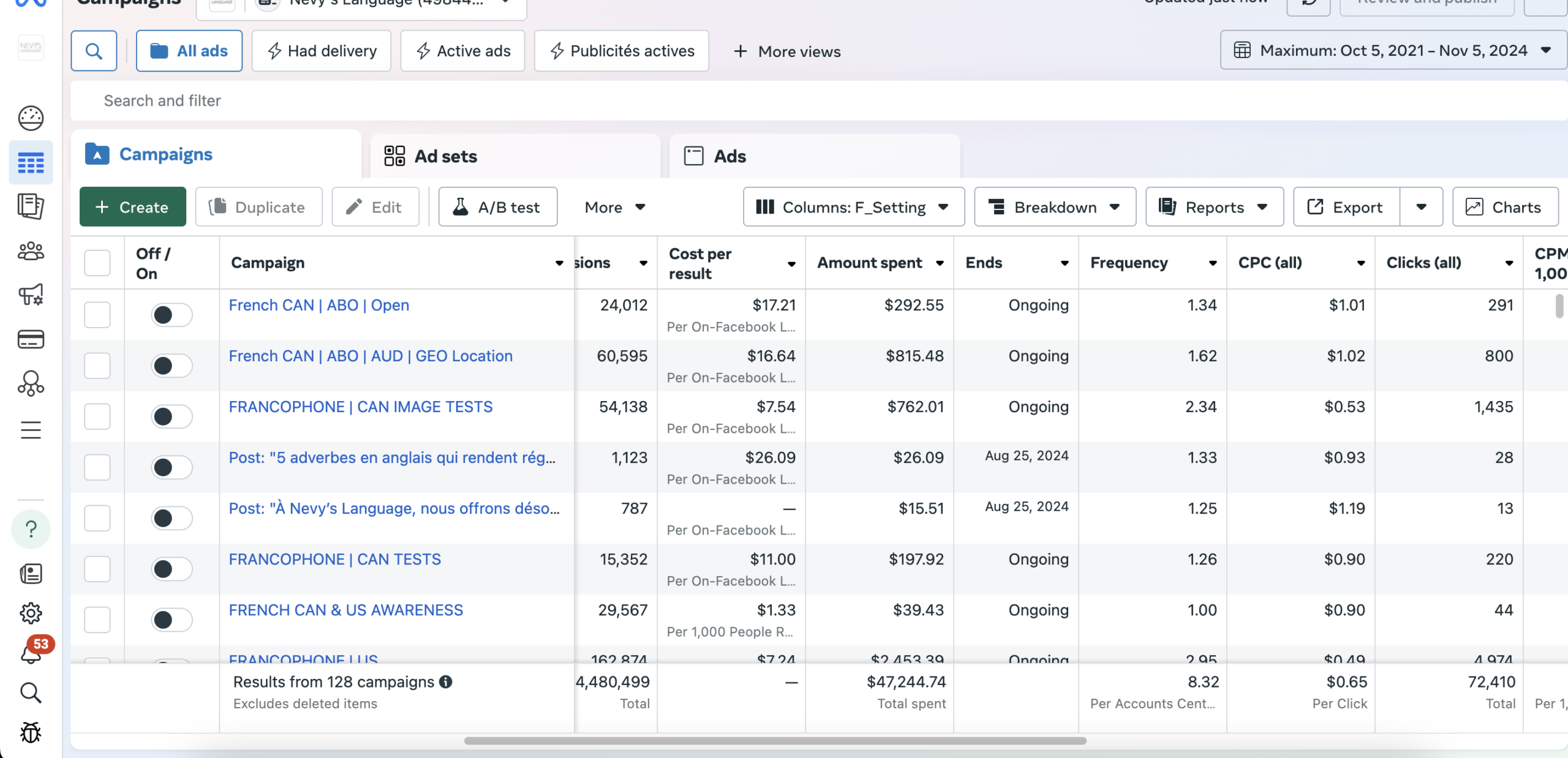The image size is (1568, 758).
Task: Open the Help question mark icon
Action: [31, 529]
